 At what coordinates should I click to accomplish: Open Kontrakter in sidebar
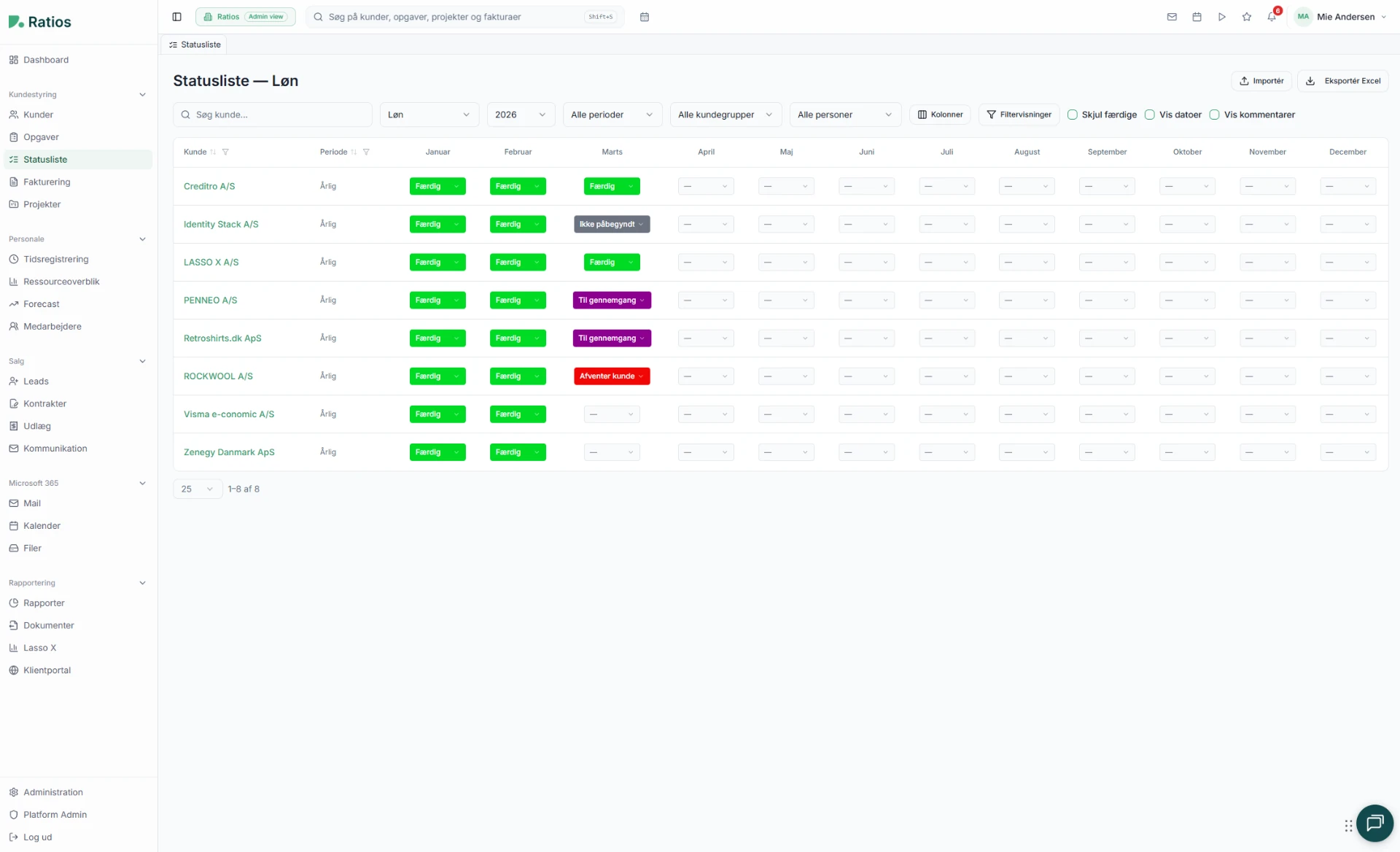(78, 403)
